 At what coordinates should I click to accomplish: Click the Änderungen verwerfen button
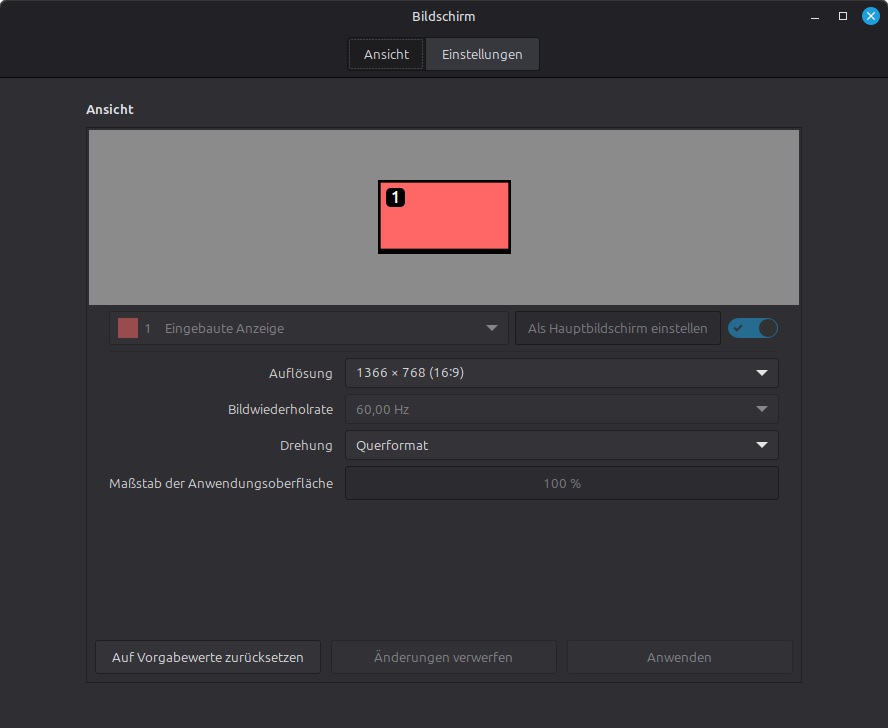[443, 657]
